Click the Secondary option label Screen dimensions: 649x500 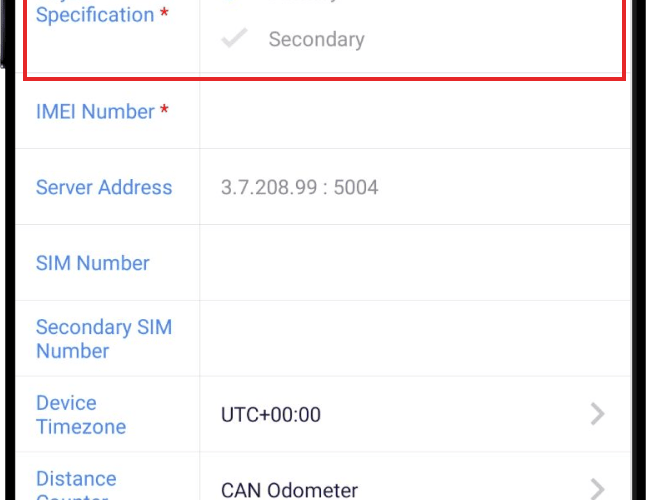point(316,40)
